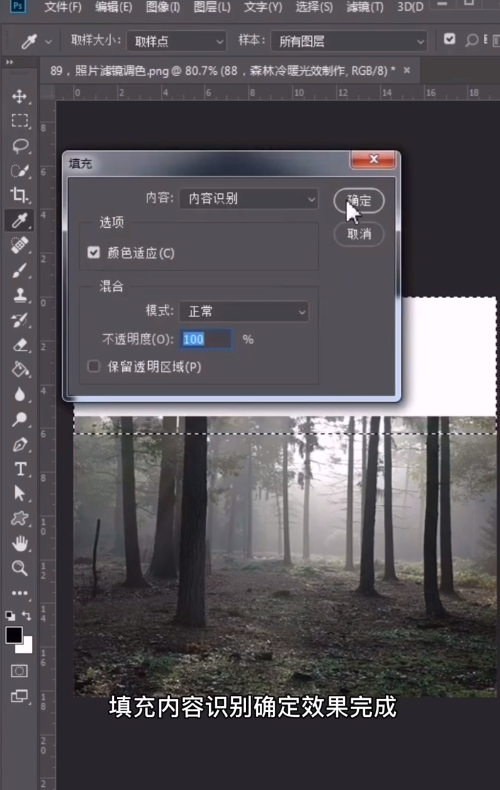
Task: Click the forest photo on the canvas
Action: tap(285, 557)
